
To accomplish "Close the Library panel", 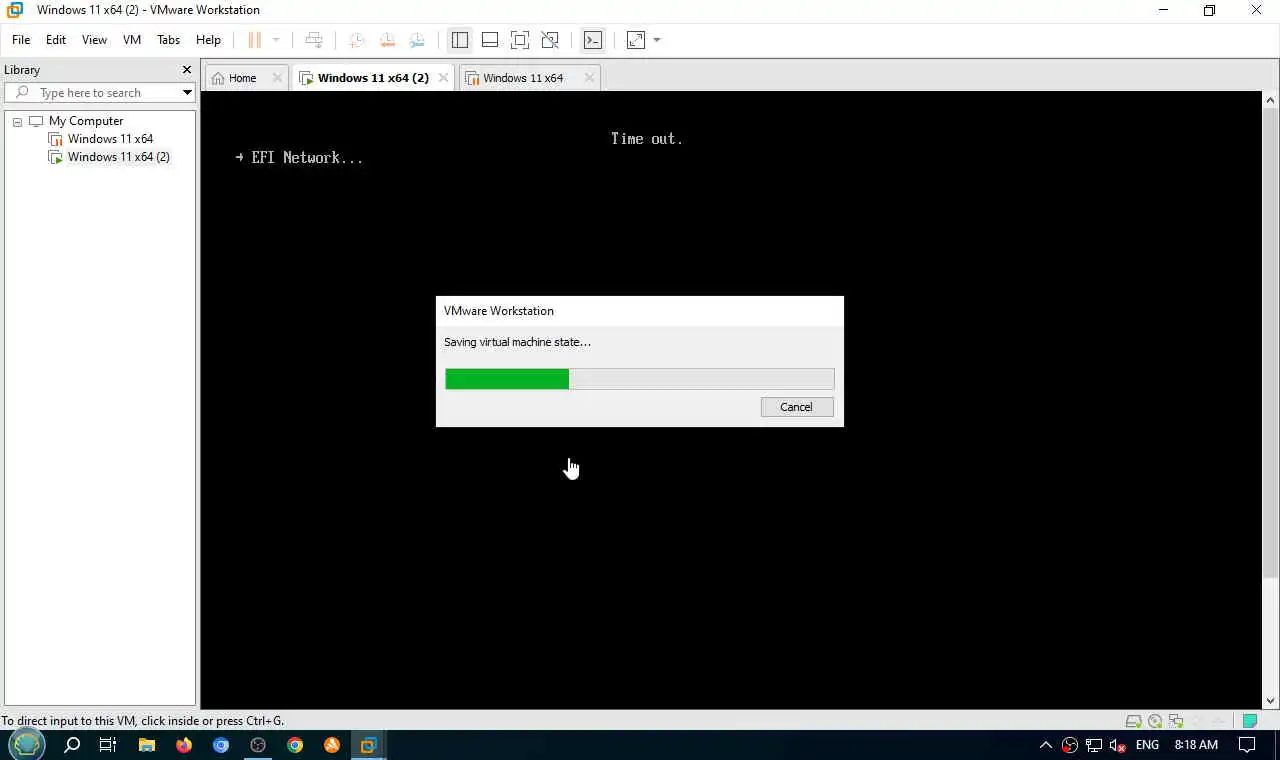I will pos(186,70).
